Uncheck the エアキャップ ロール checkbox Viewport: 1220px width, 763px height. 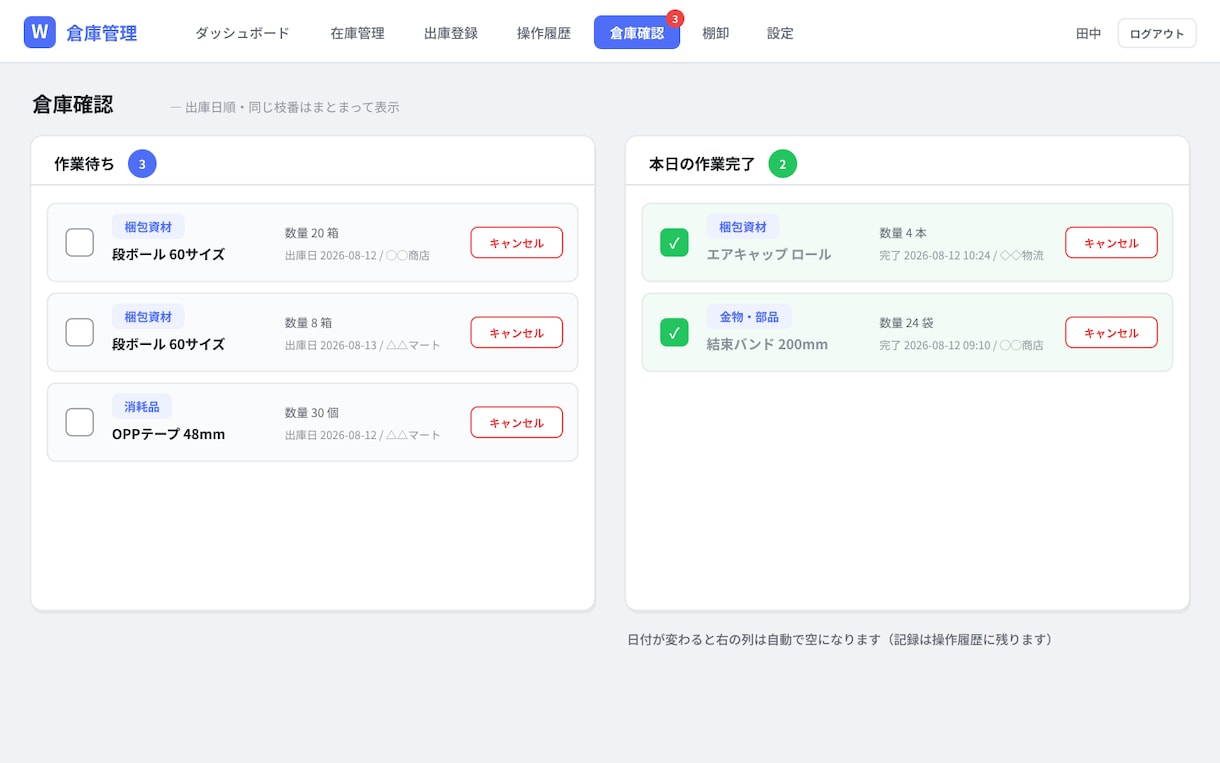pos(674,242)
